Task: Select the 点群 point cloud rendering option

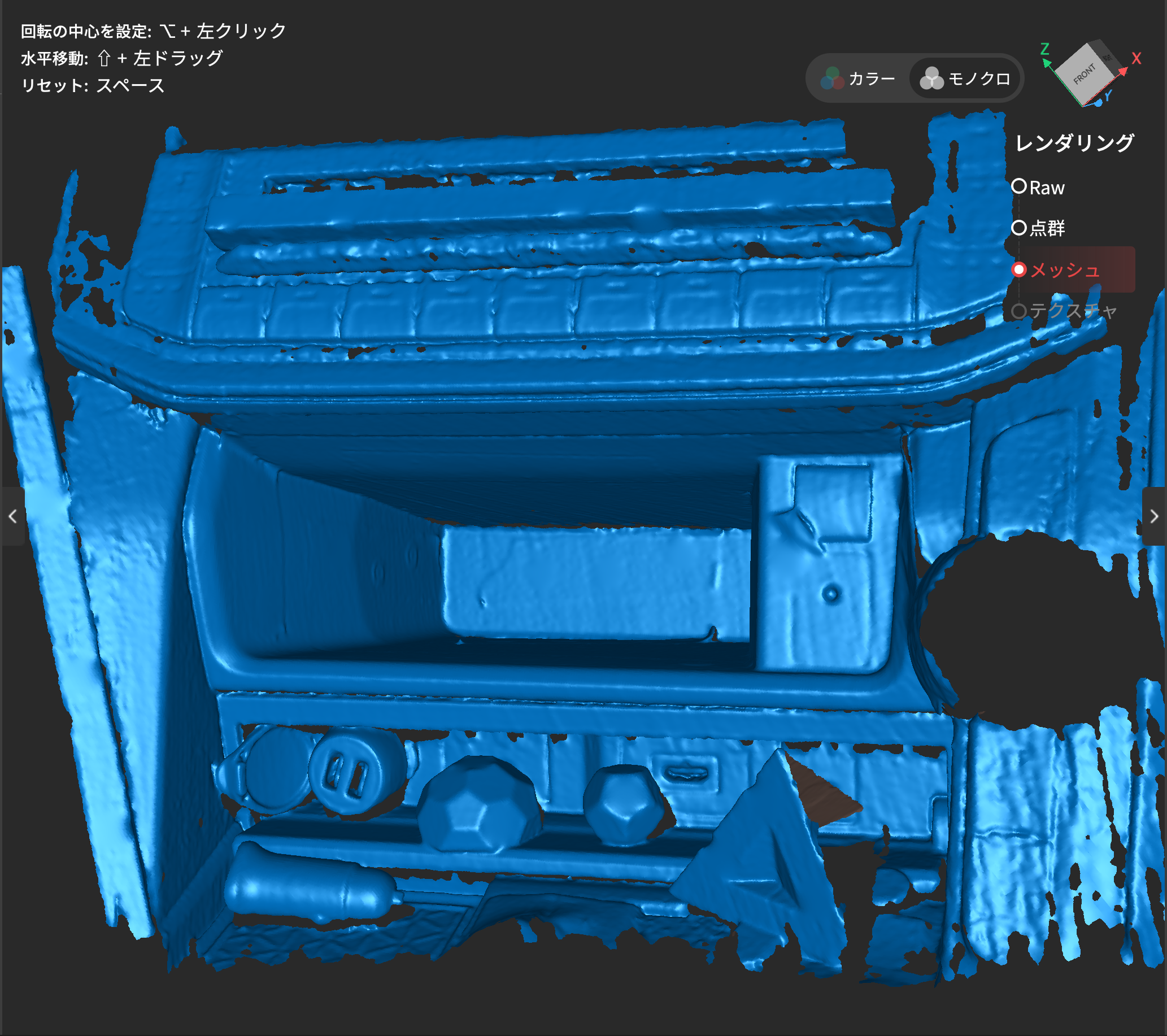Action: click(x=1018, y=228)
